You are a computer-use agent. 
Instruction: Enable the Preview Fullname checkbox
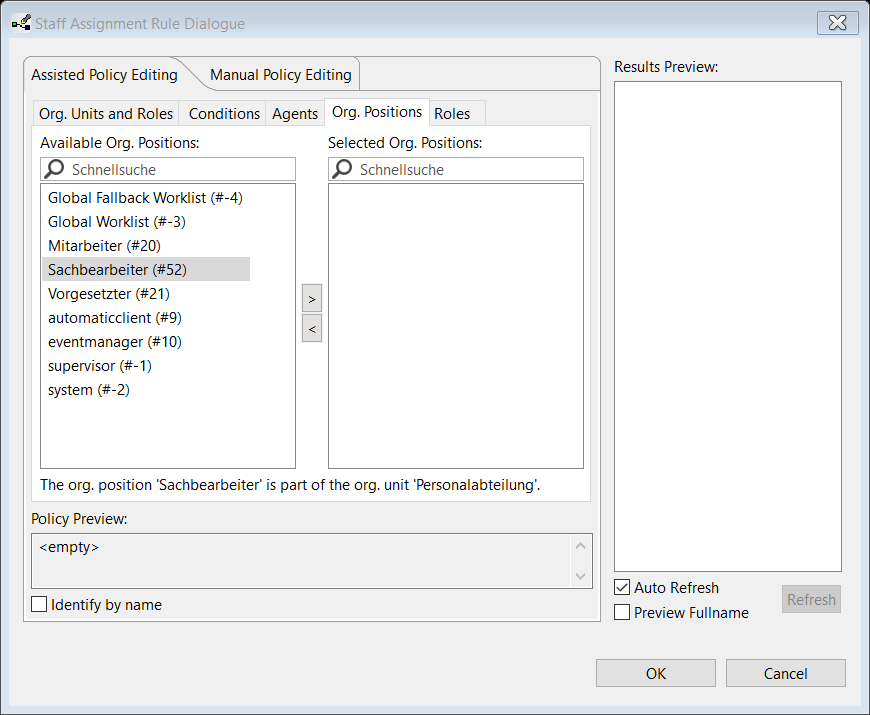coord(622,612)
